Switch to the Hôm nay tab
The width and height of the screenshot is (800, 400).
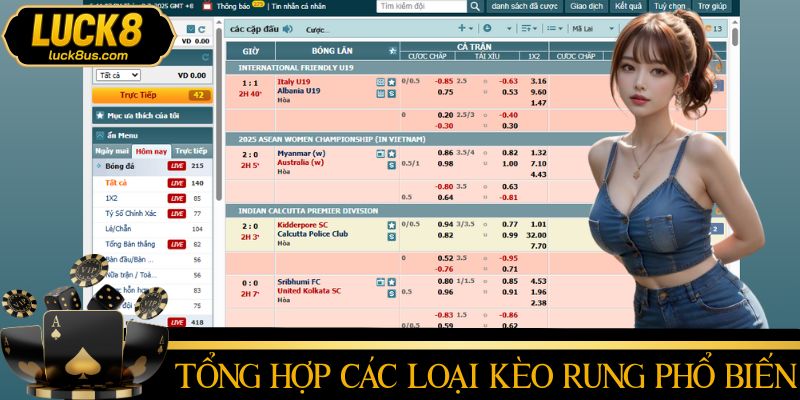[x=151, y=150]
